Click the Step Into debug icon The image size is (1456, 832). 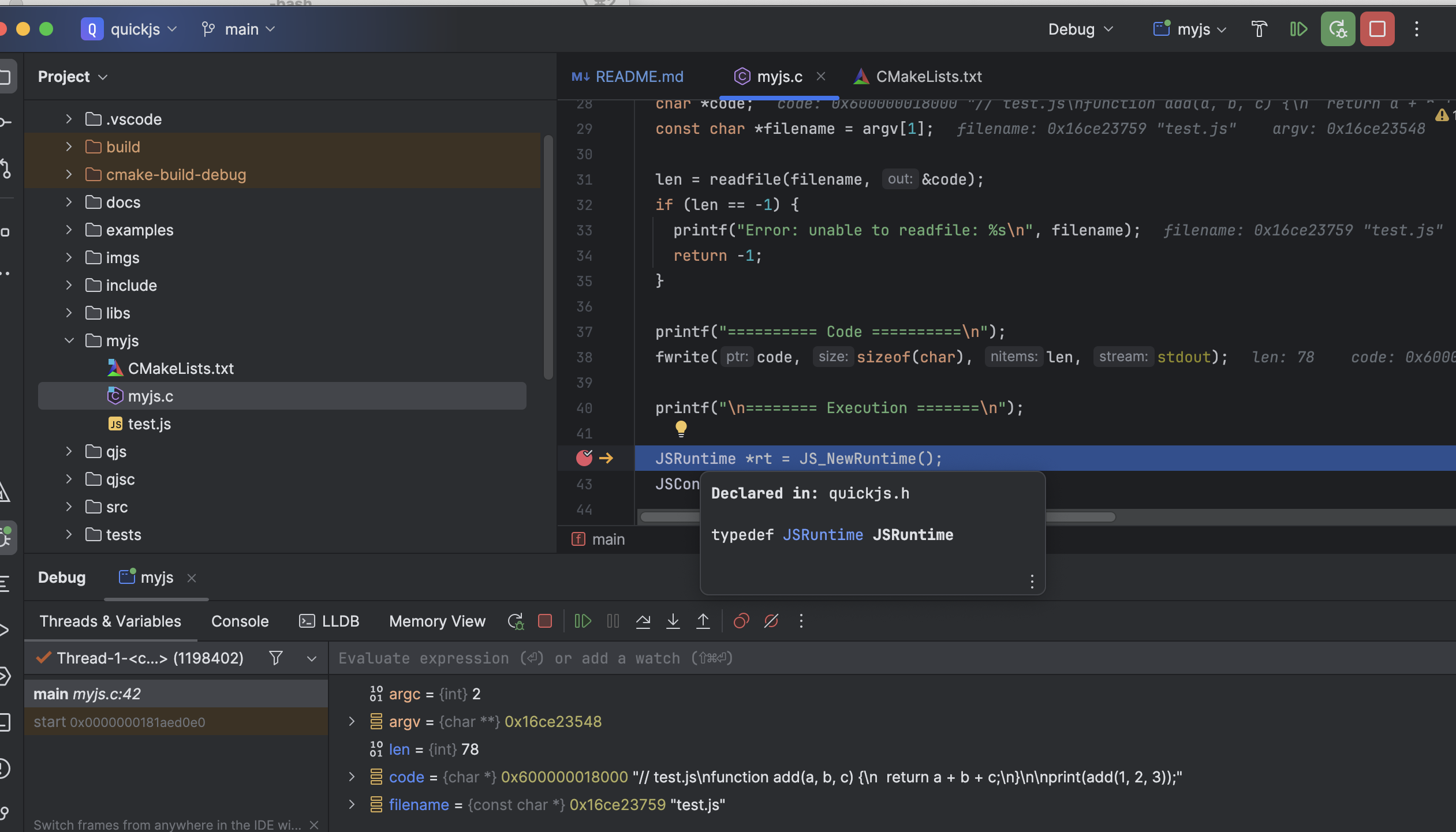coord(672,621)
